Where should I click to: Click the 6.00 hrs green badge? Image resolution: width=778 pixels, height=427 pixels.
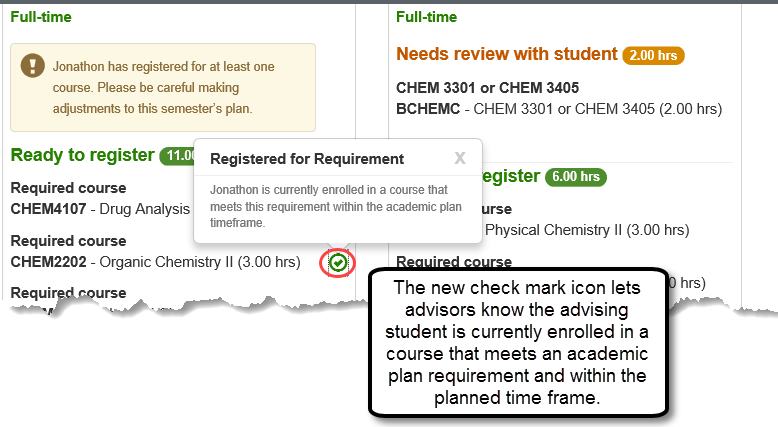[576, 177]
